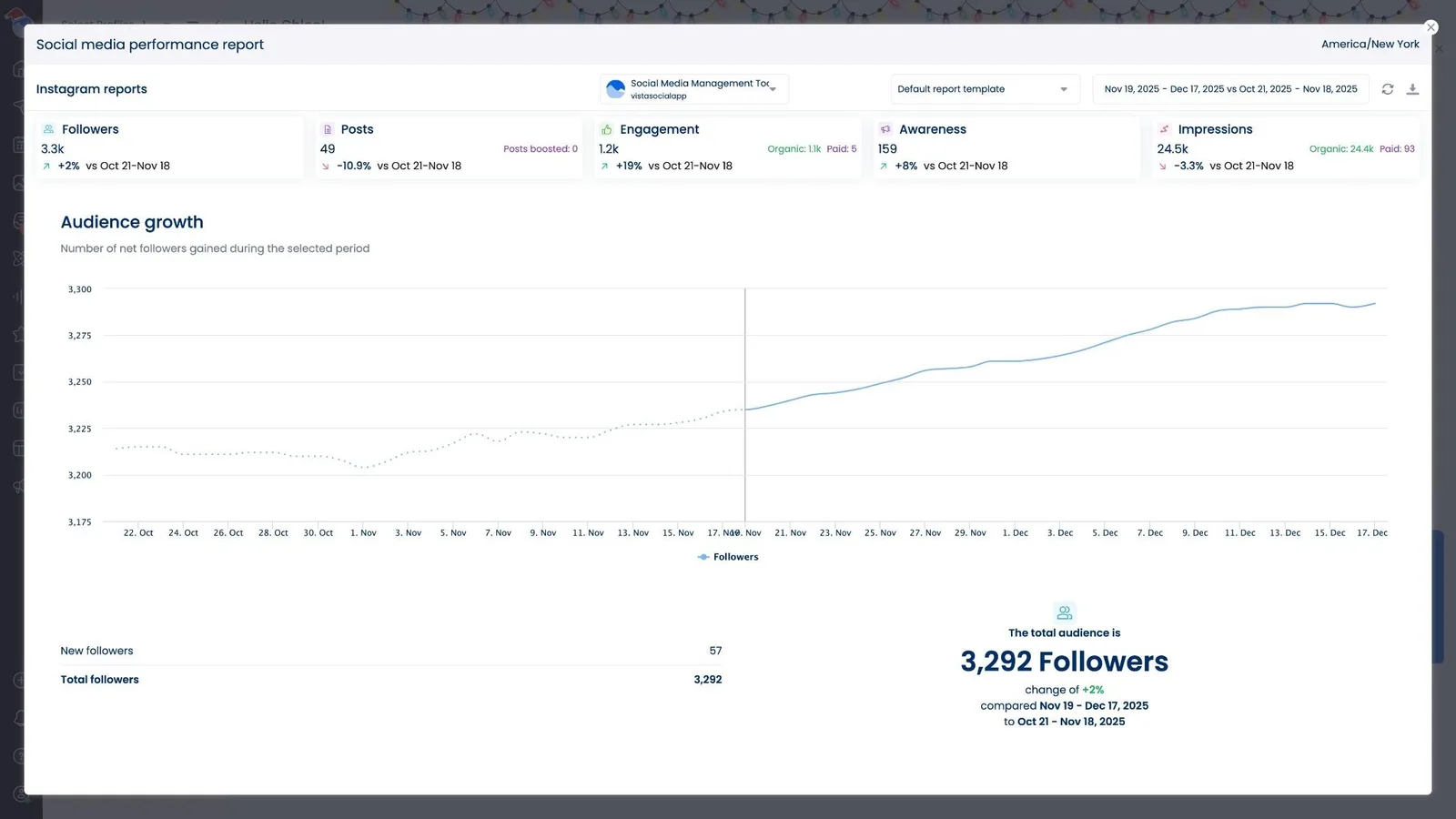Screen dimensions: 1456x819
Task: Toggle the Followers series in the chart legend
Action: [x=728, y=556]
